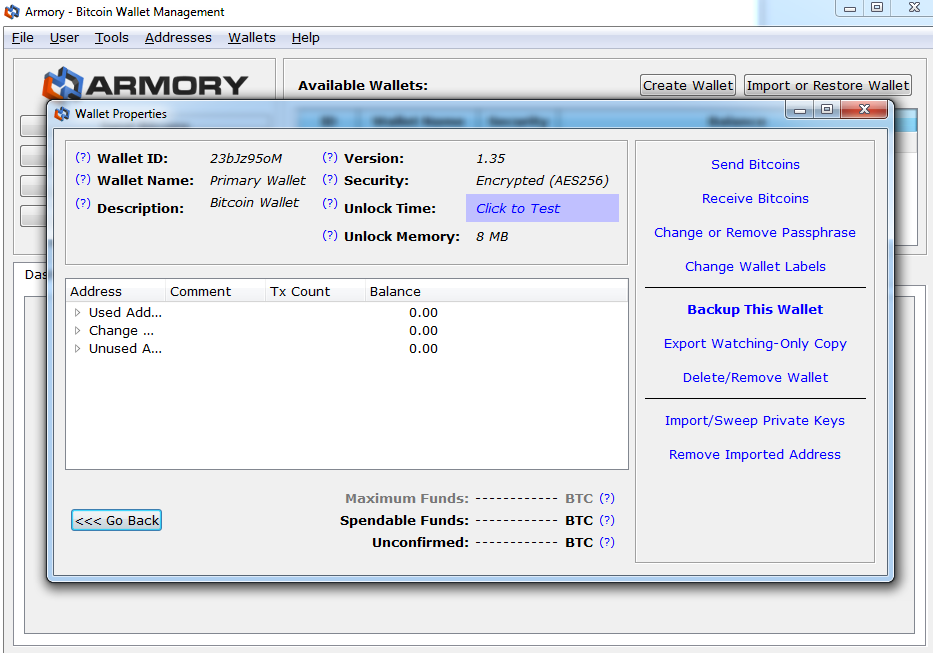Click the 0.00 balance in the Used row
This screenshot has width=933, height=653.
pos(423,313)
